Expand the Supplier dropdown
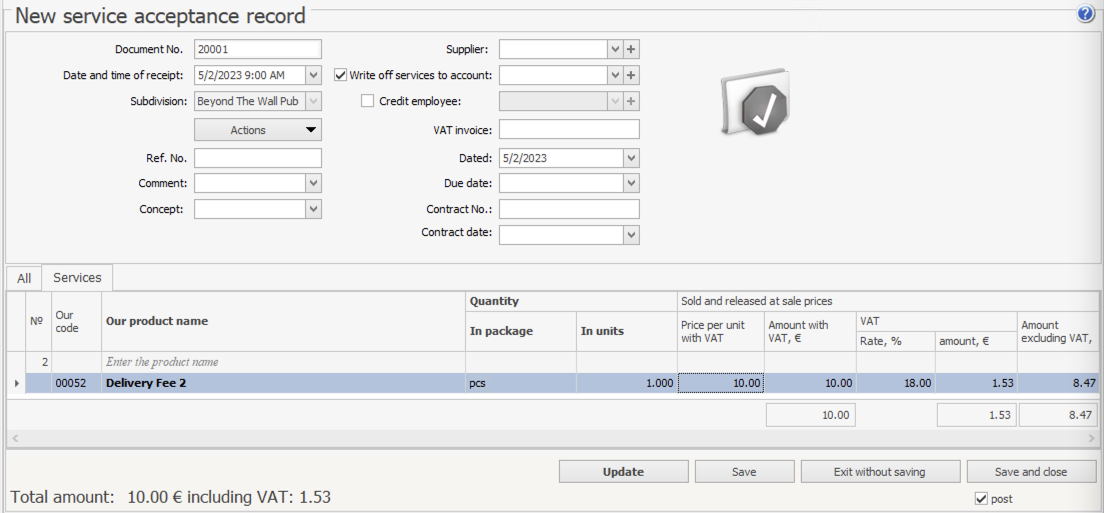The width and height of the screenshot is (1104, 513). (x=614, y=49)
